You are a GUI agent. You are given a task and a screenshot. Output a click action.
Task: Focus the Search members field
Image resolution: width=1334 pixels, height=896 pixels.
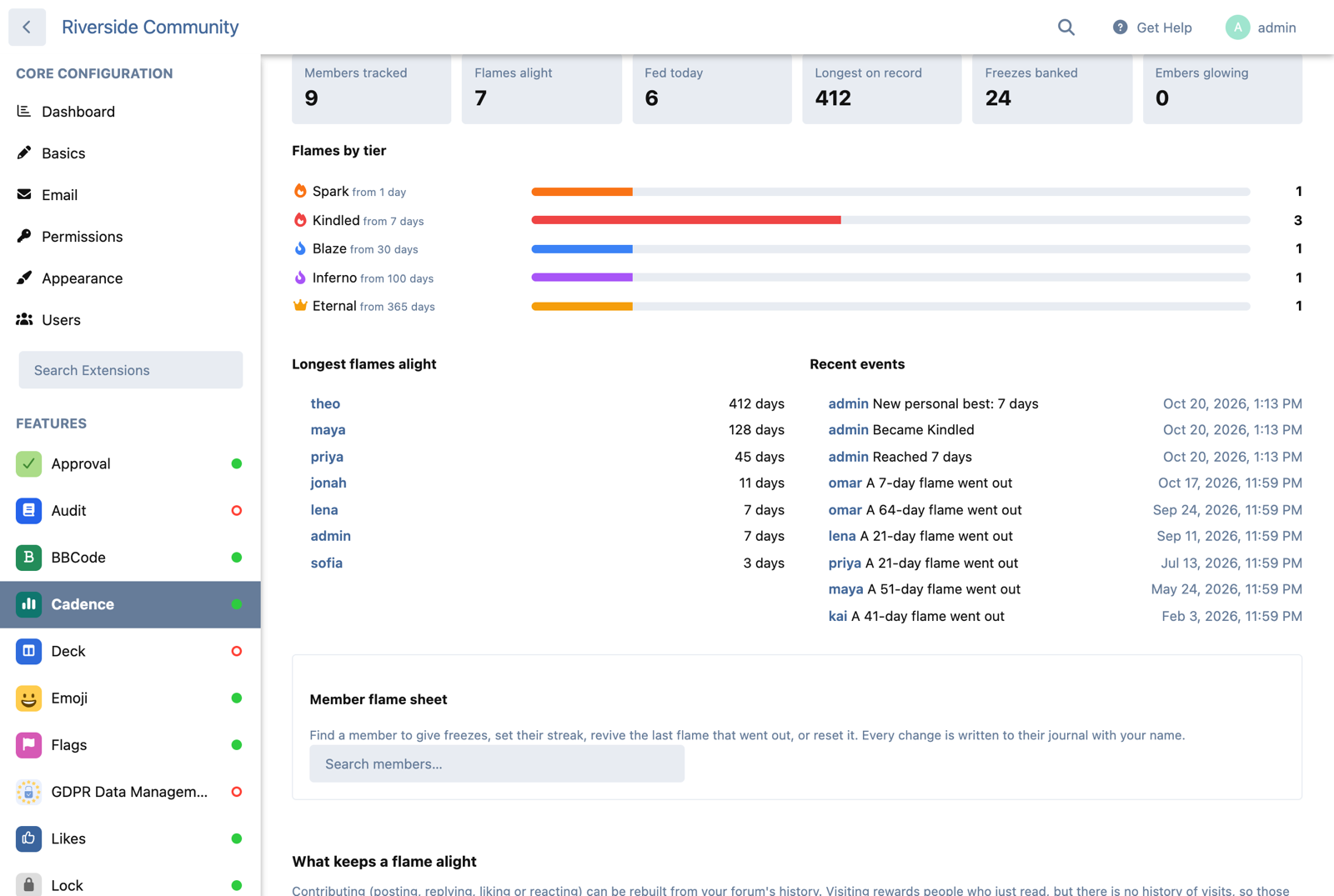[497, 763]
